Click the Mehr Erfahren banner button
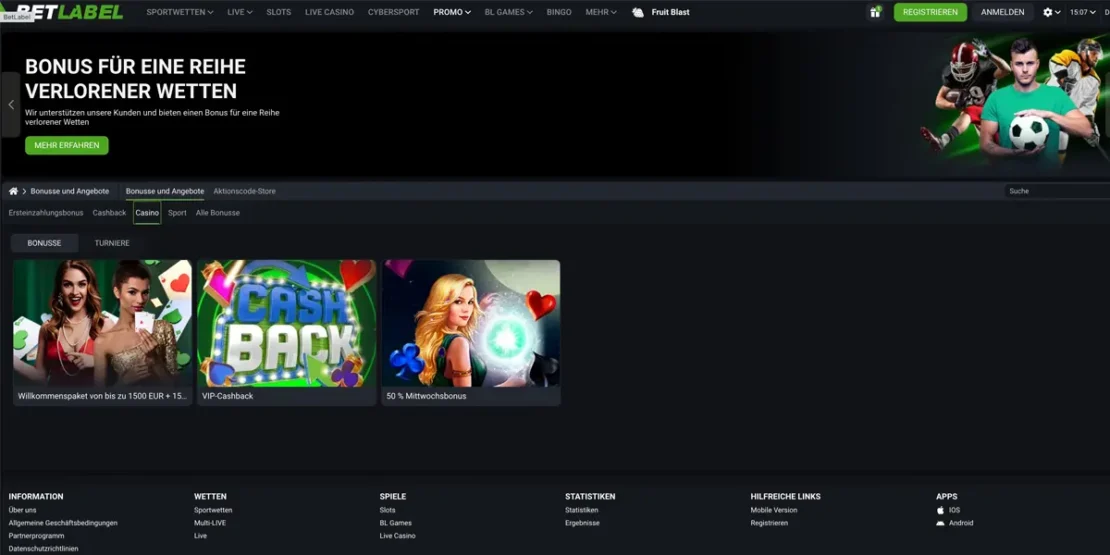 [67, 145]
